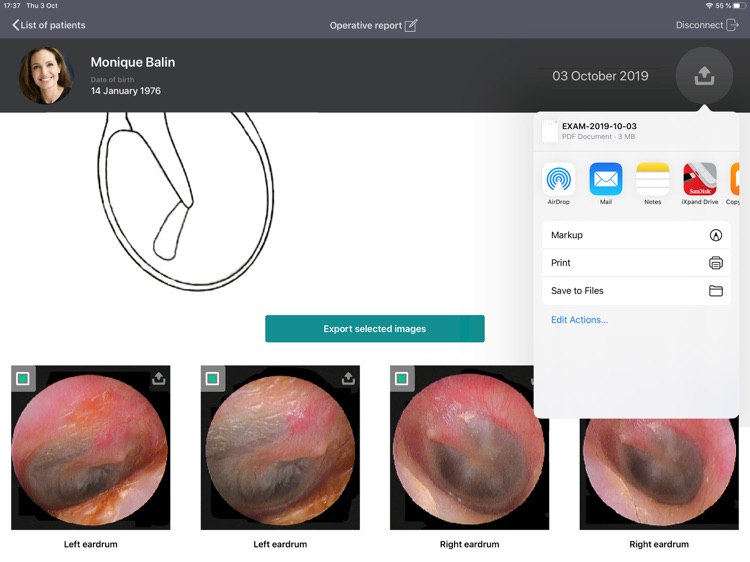Screen dimensions: 750x562
Task: Select Save to Files action
Action: (x=636, y=290)
